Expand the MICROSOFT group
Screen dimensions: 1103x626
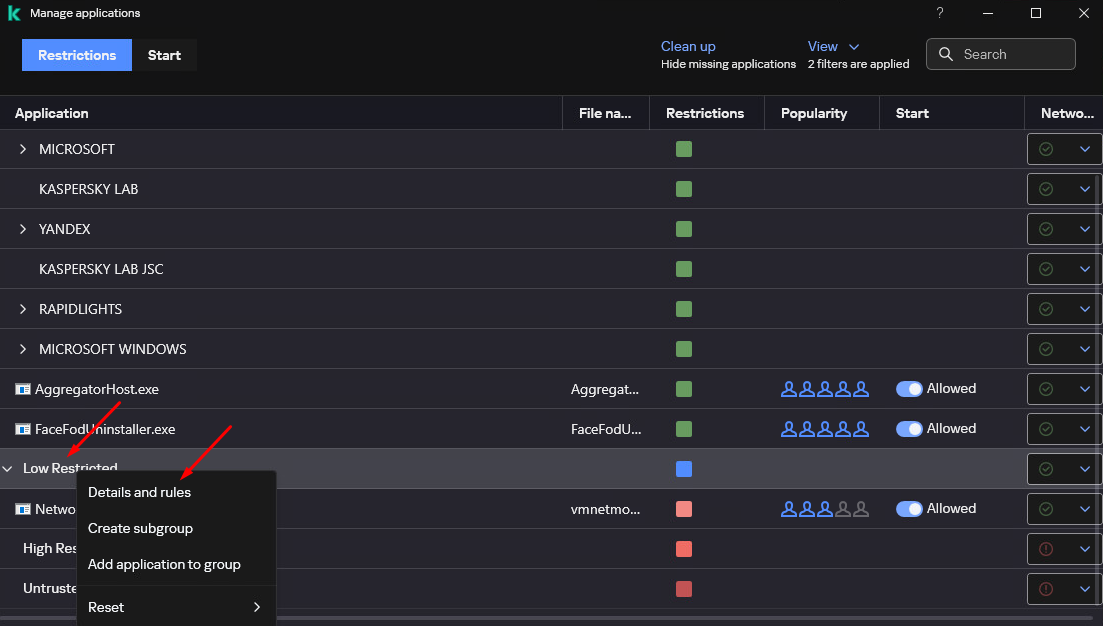(23, 149)
